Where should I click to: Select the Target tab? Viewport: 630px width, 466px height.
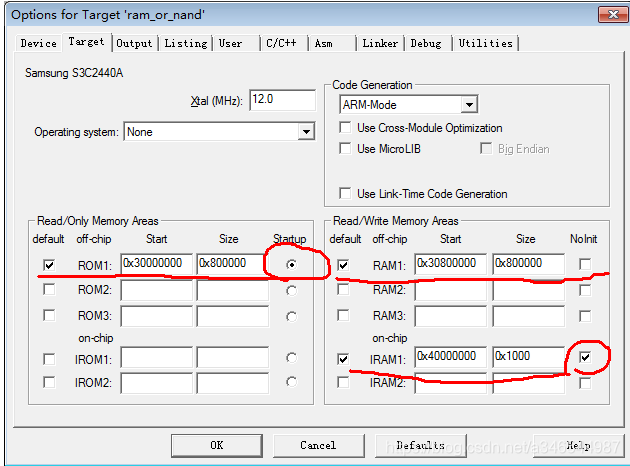coord(86,42)
